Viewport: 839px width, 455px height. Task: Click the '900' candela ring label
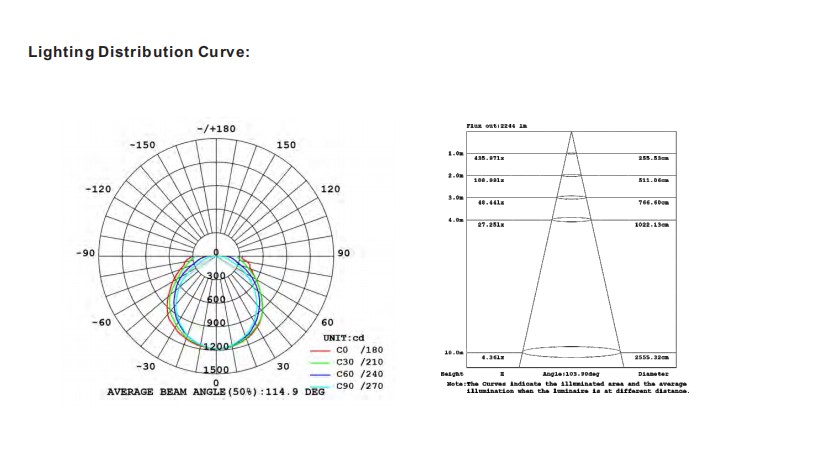216,323
